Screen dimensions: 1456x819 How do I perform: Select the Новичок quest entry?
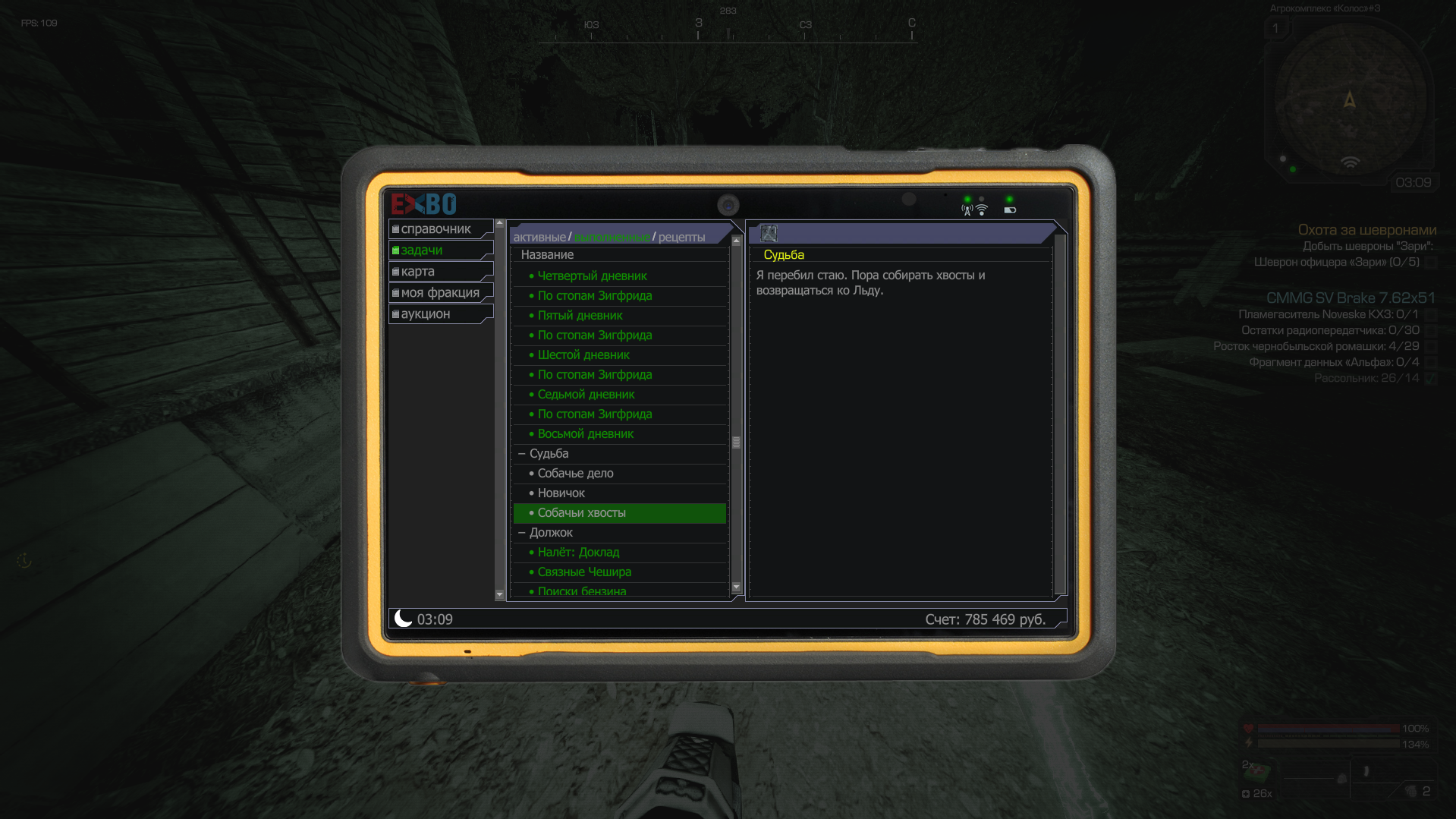pyautogui.click(x=561, y=493)
